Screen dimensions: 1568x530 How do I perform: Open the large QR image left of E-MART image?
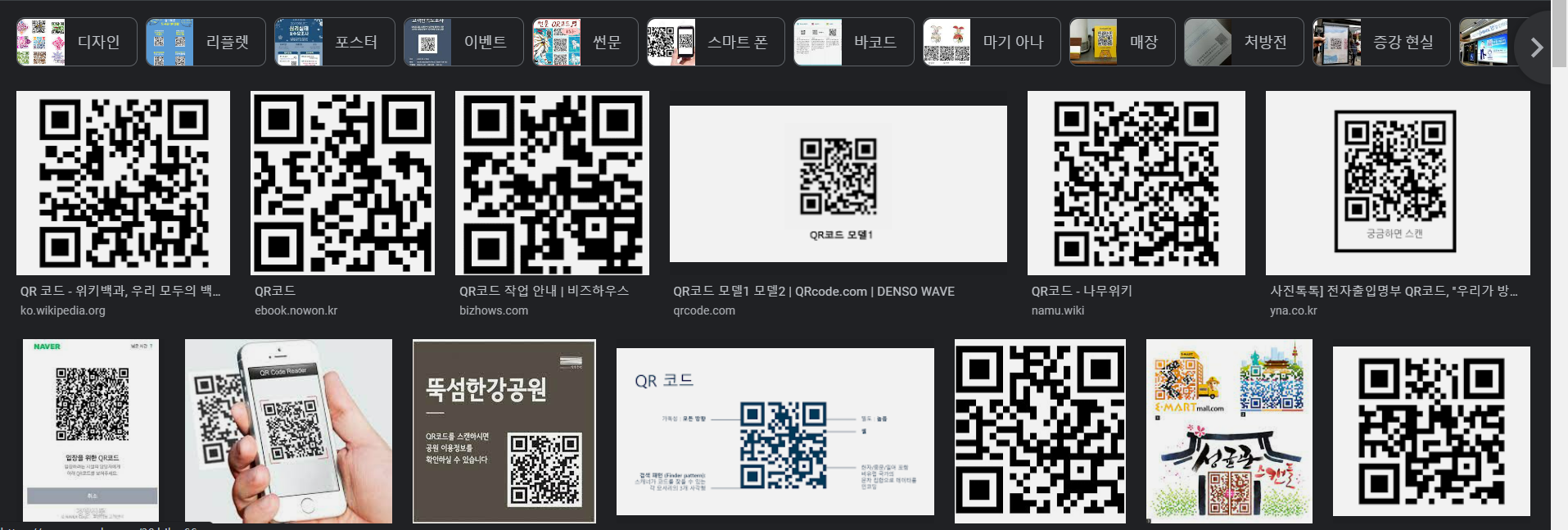[x=1040, y=431]
